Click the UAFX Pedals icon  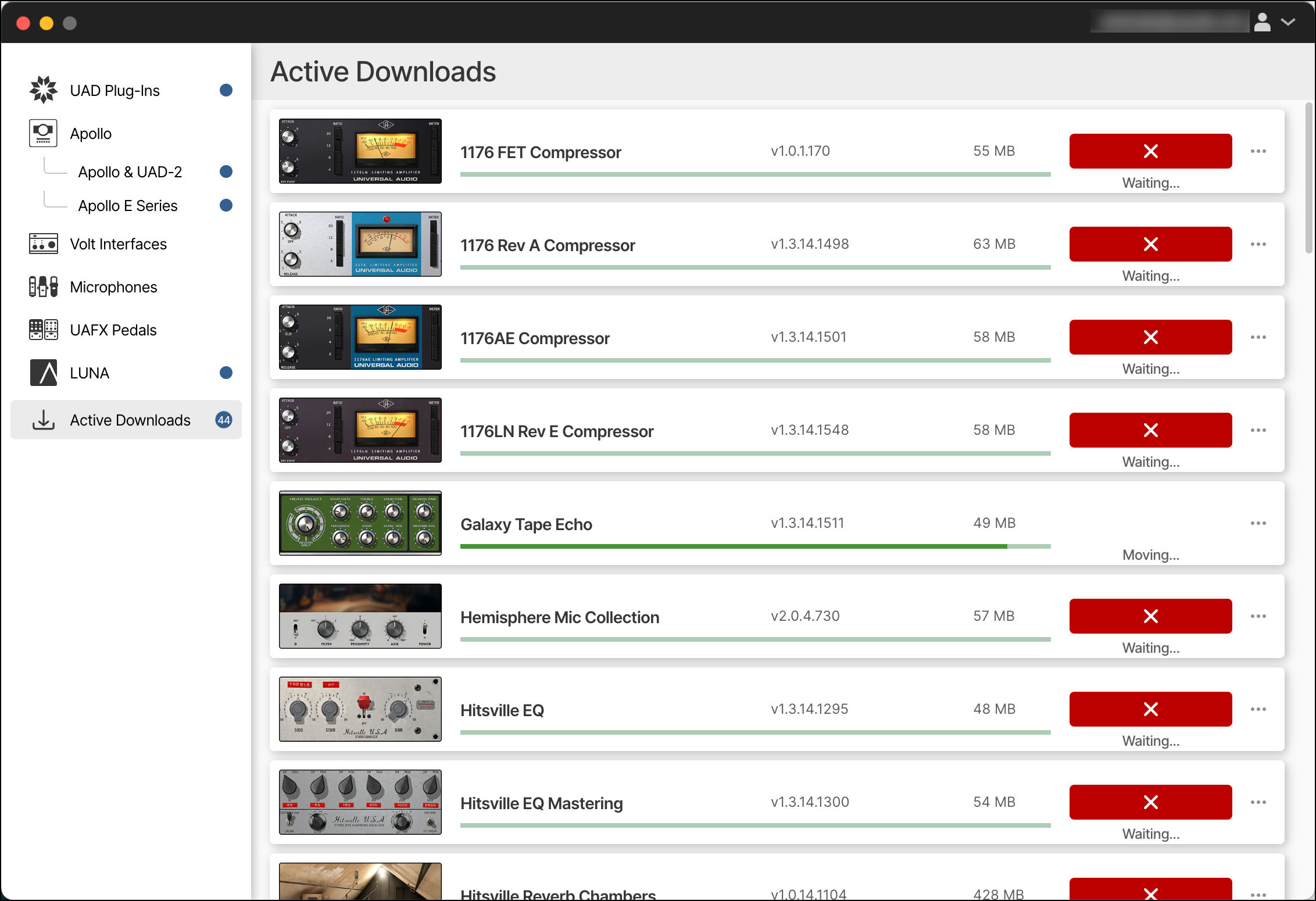[x=44, y=330]
